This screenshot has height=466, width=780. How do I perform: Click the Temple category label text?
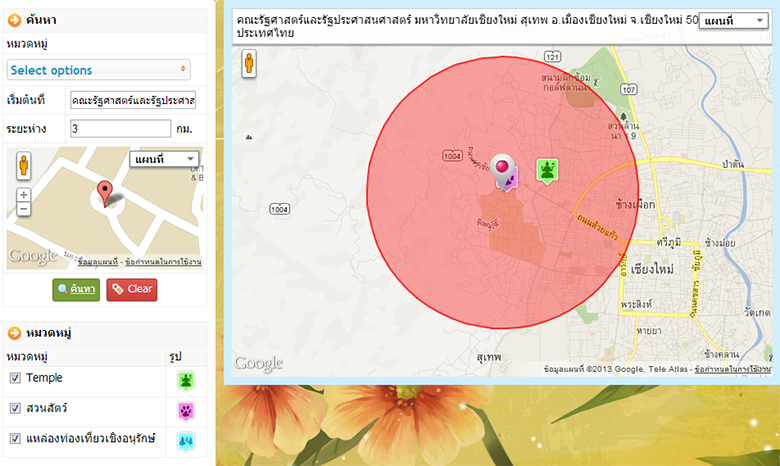point(44,378)
